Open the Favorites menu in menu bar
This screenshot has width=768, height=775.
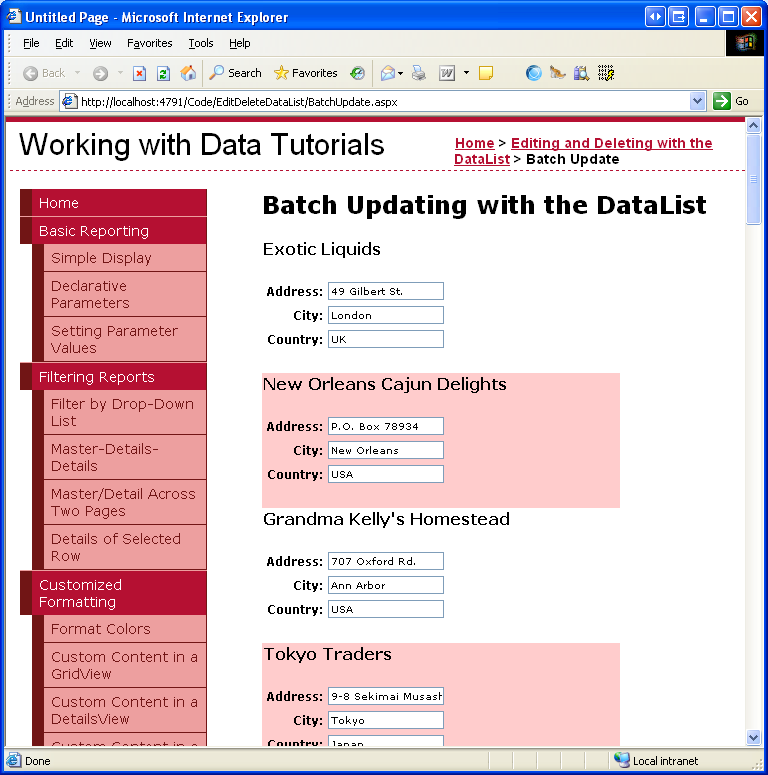pos(149,43)
